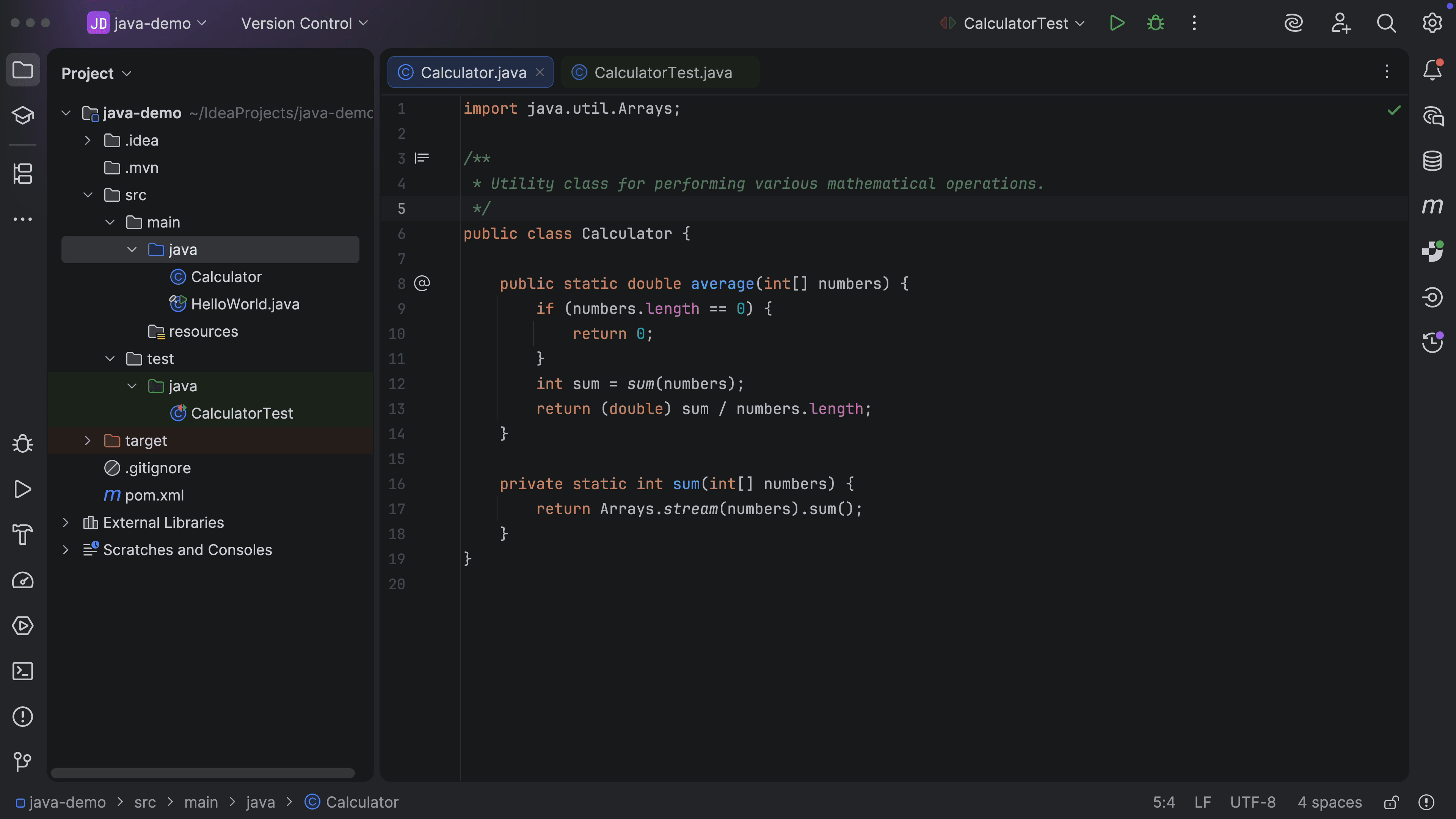
Task: Toggle the Project tool window folder icon
Action: click(x=23, y=70)
